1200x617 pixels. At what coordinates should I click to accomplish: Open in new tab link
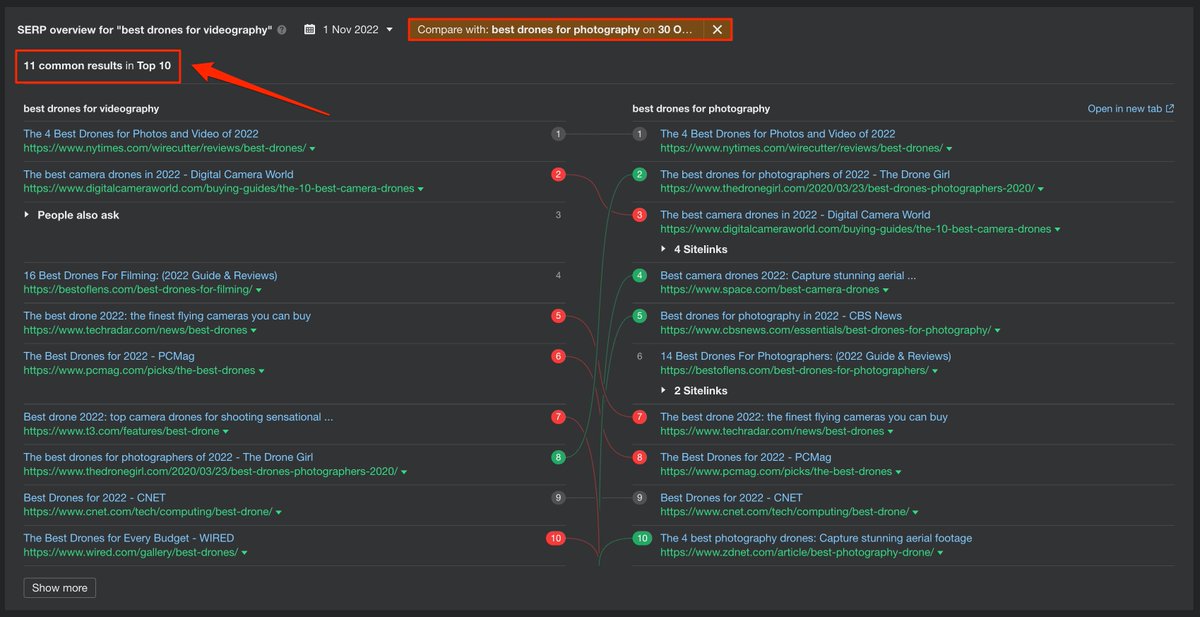pos(1131,109)
